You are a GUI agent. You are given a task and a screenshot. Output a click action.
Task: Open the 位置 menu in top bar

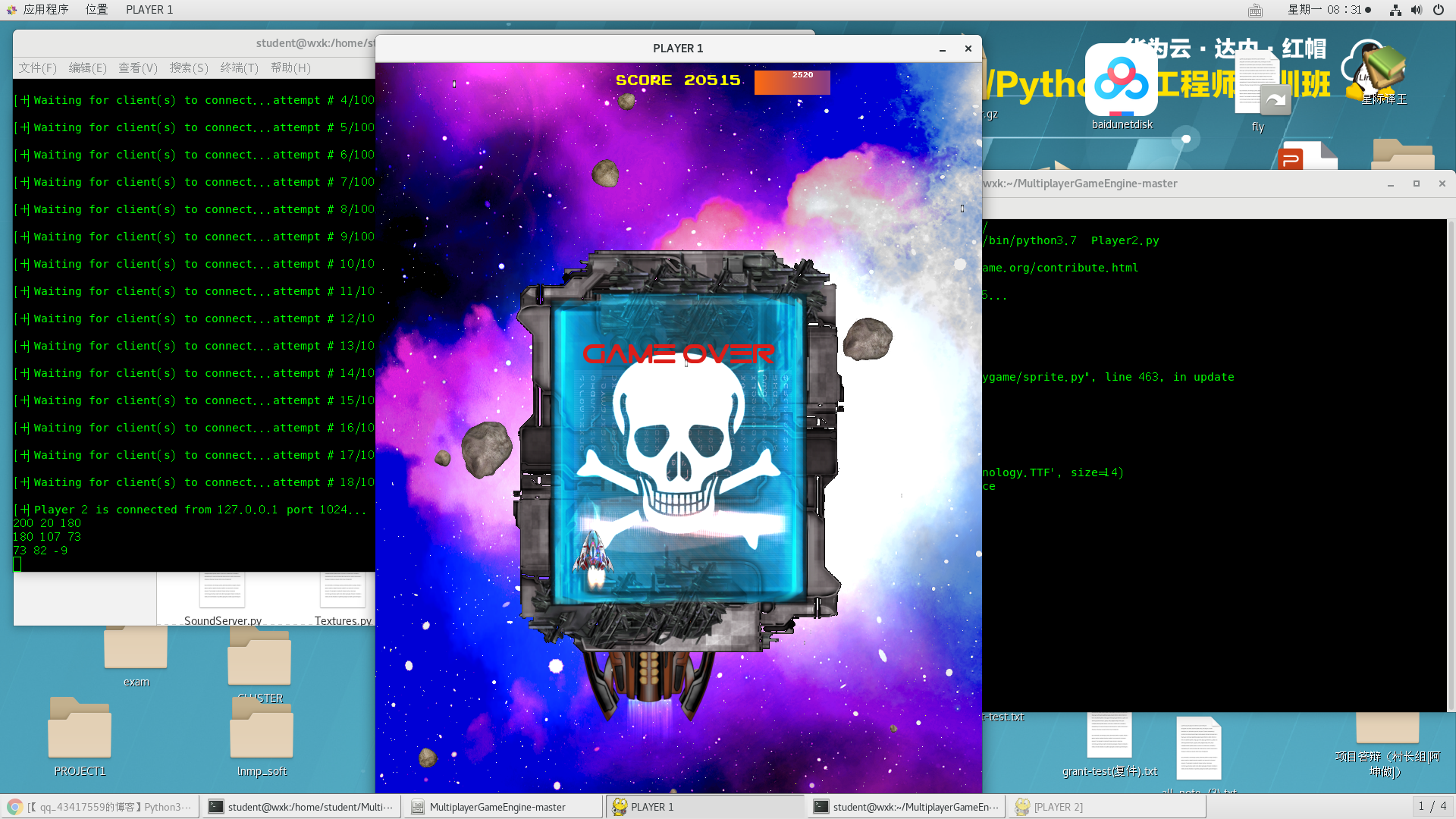[96, 10]
